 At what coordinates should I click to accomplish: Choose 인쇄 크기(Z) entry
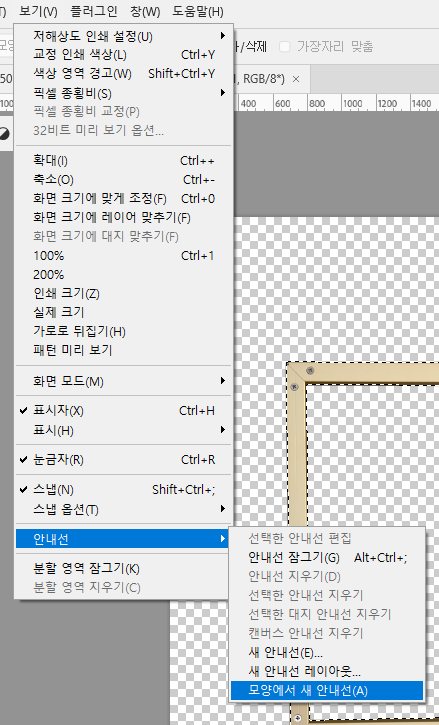click(124, 293)
